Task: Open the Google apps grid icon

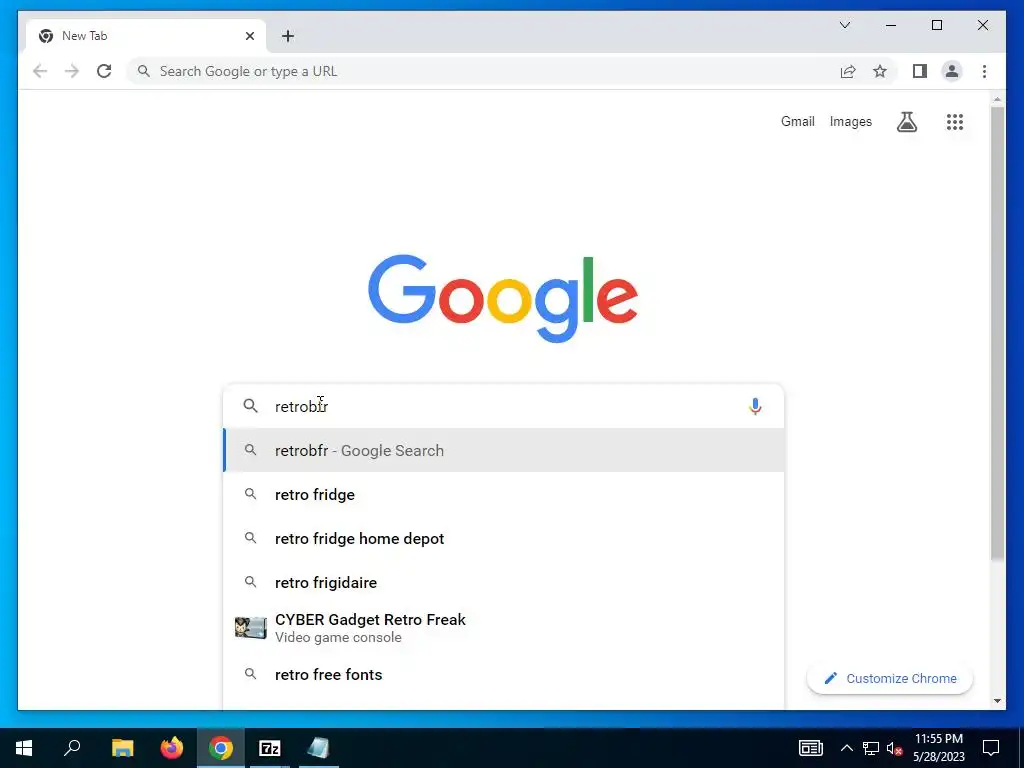Action: (x=955, y=121)
